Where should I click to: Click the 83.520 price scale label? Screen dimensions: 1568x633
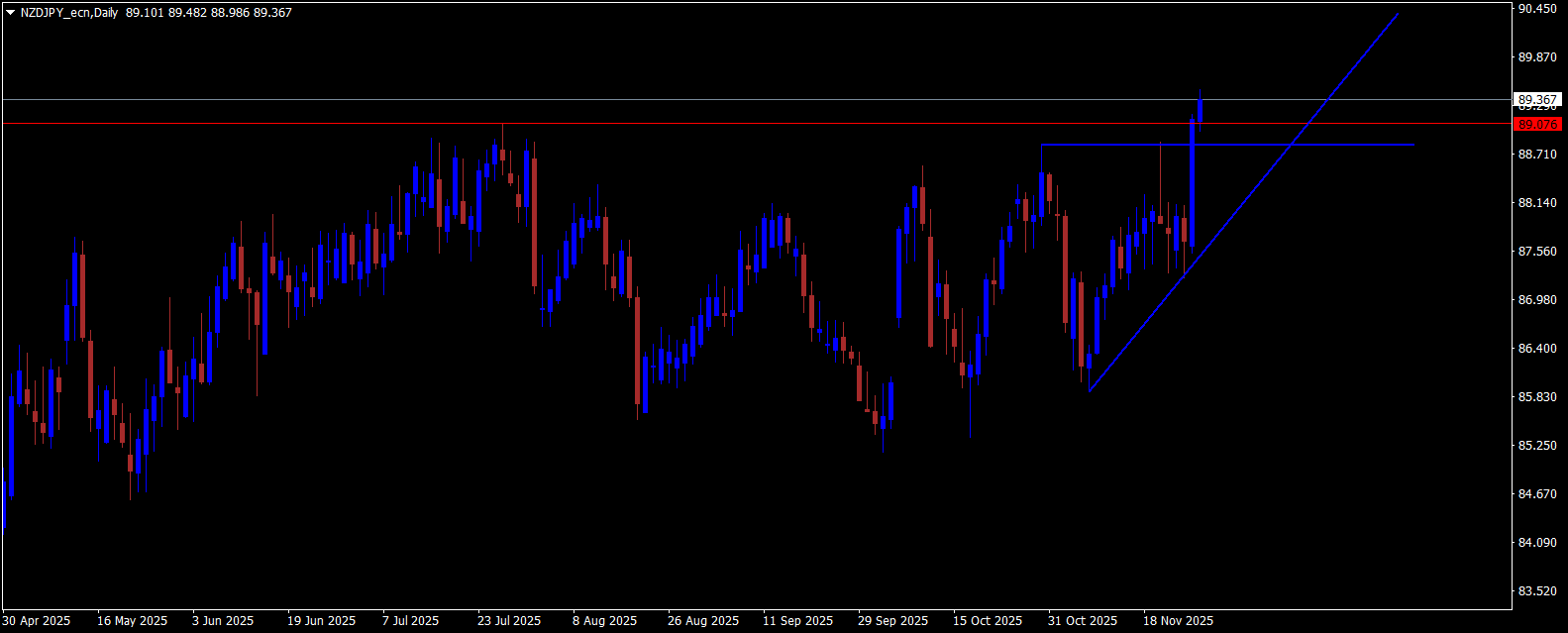1537,590
